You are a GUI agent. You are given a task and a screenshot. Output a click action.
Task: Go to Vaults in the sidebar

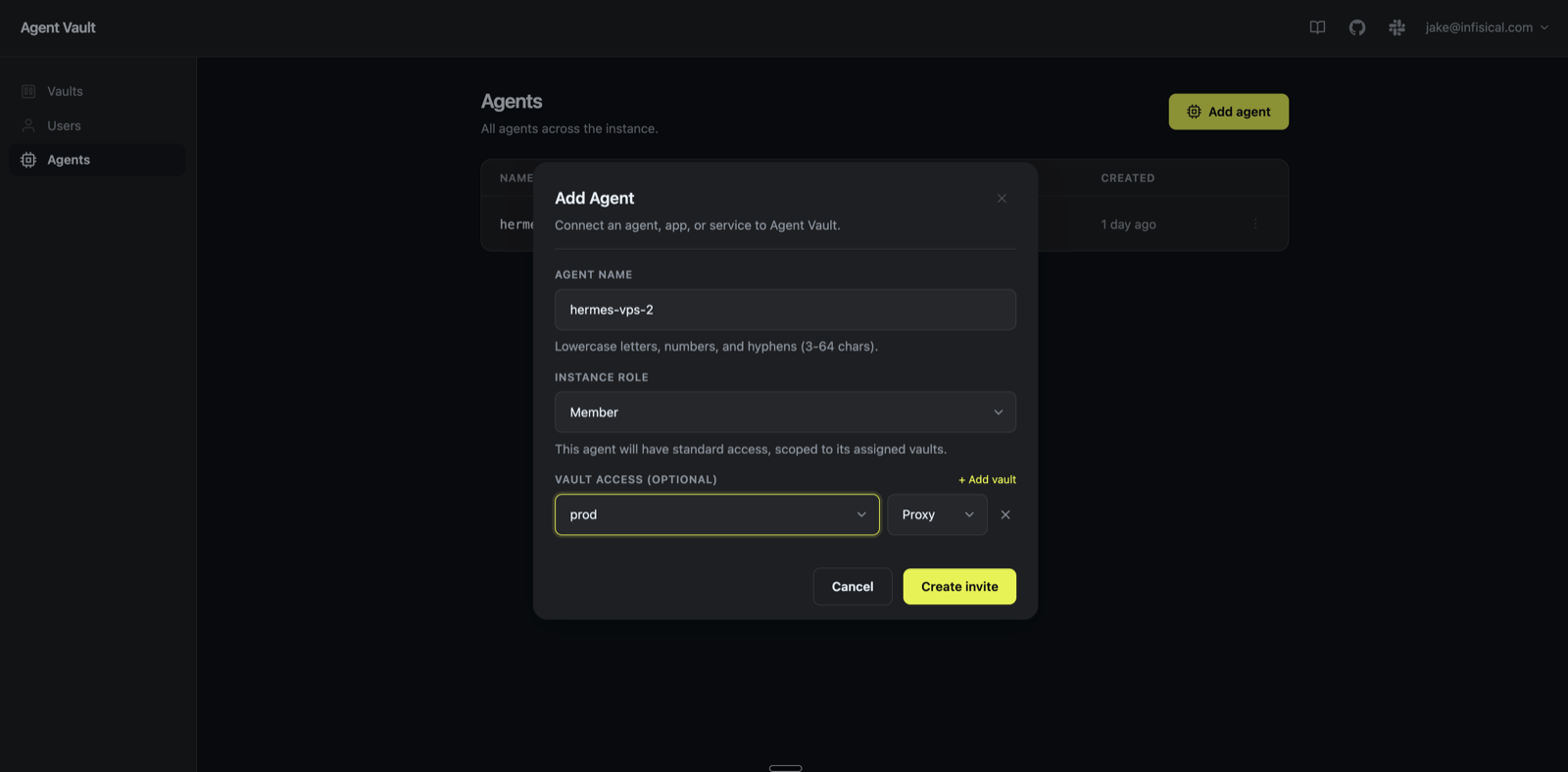click(97, 91)
